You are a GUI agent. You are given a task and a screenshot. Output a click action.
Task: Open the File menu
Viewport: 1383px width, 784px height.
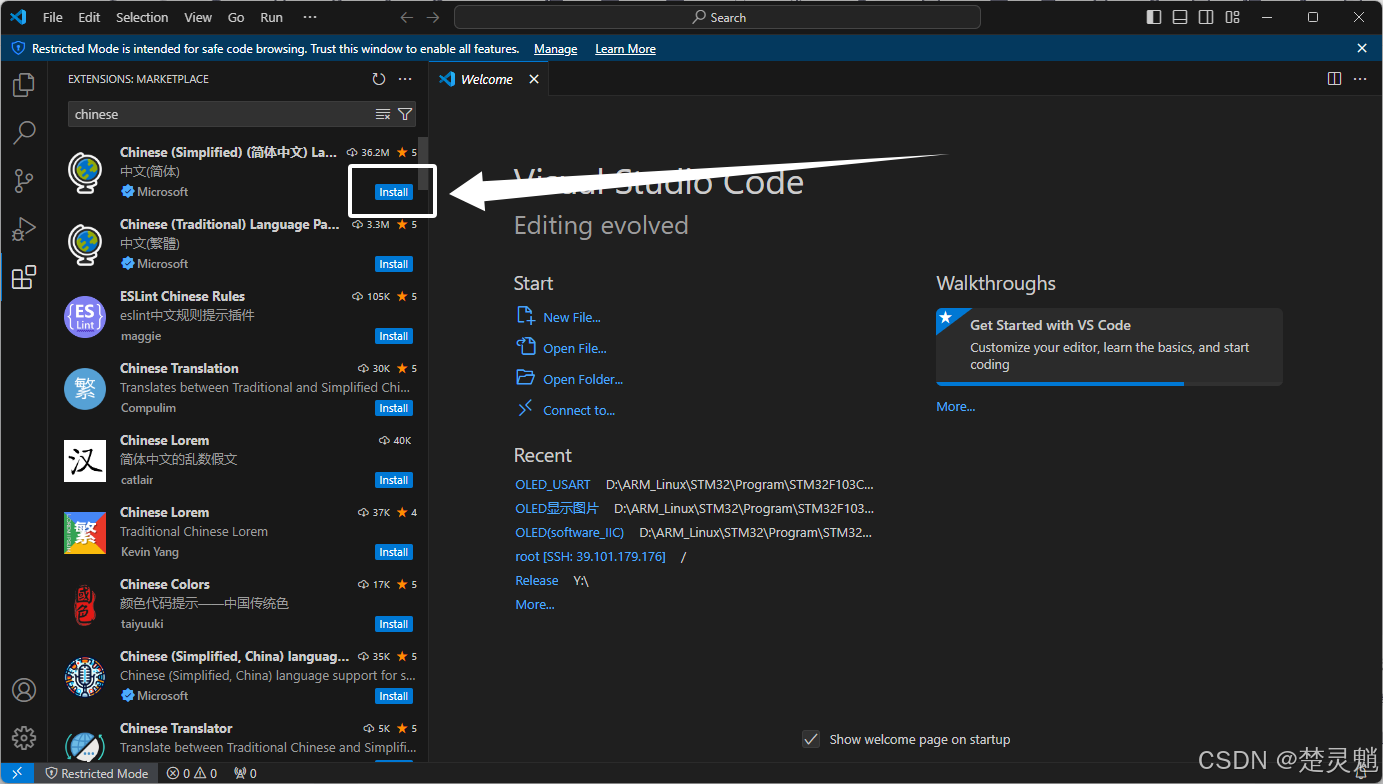click(53, 17)
